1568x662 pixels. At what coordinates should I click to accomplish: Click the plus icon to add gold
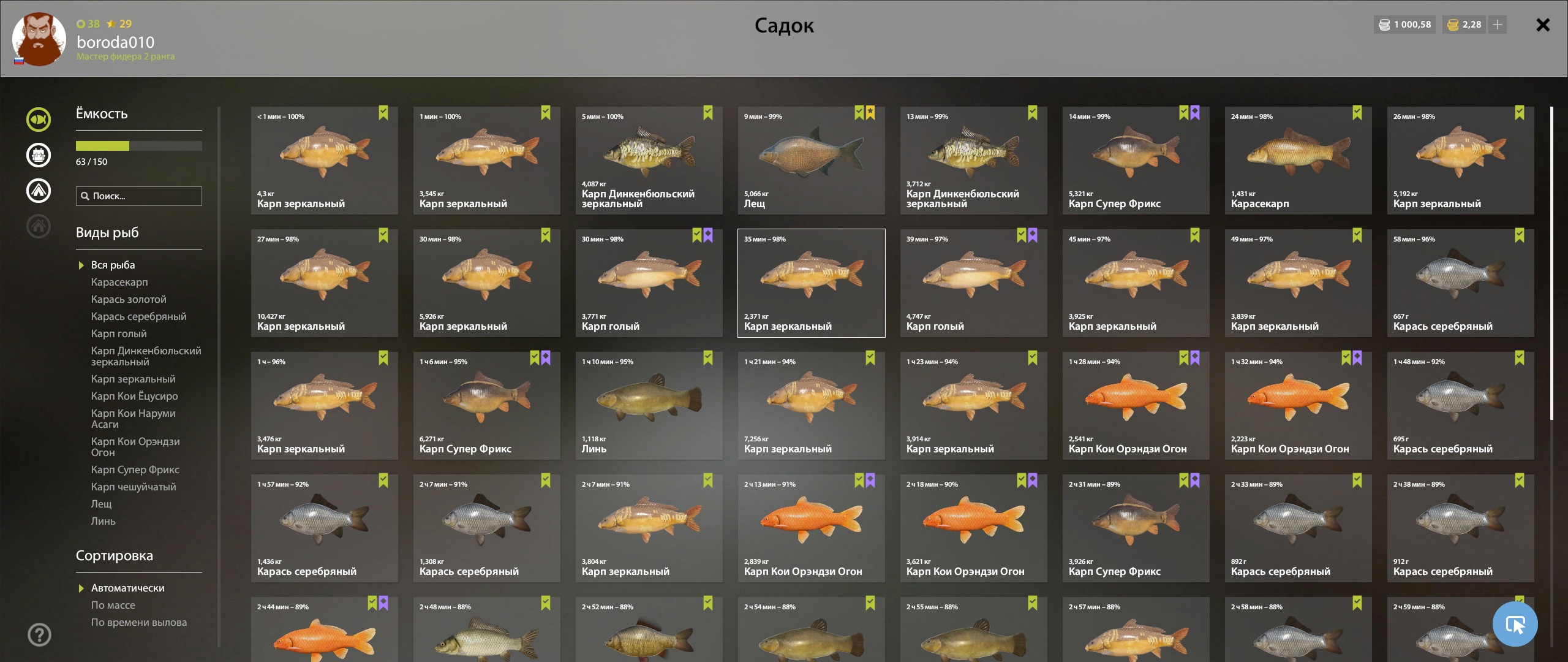pyautogui.click(x=1498, y=25)
